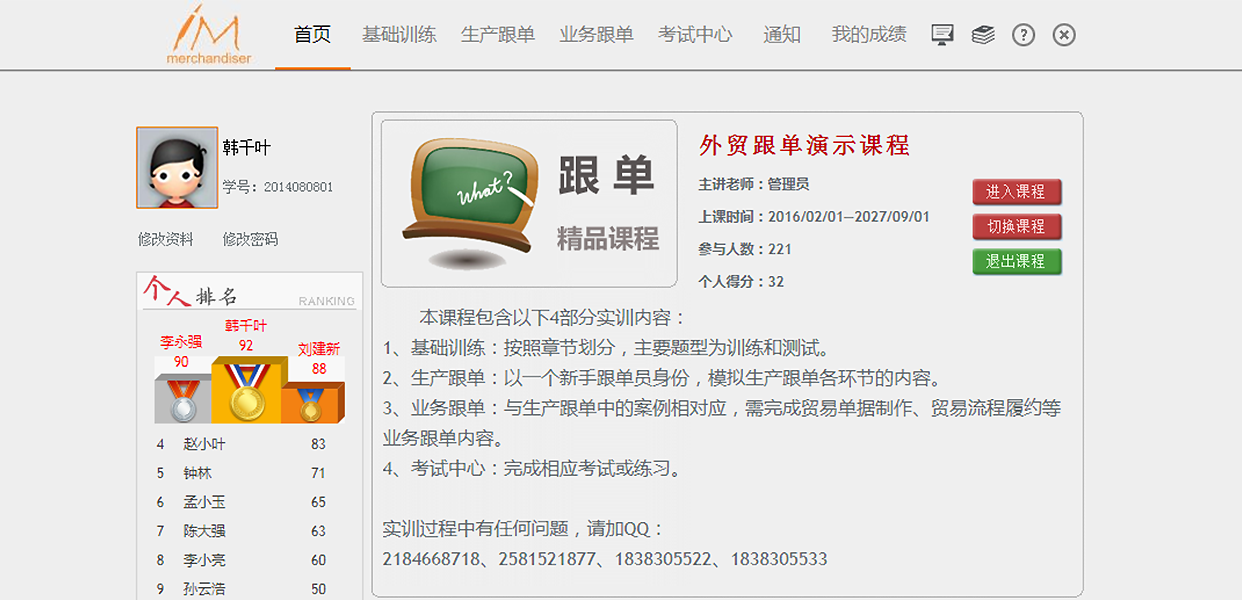Image resolution: width=1242 pixels, height=600 pixels.
Task: Click the circled X exit icon
Action: (1063, 34)
